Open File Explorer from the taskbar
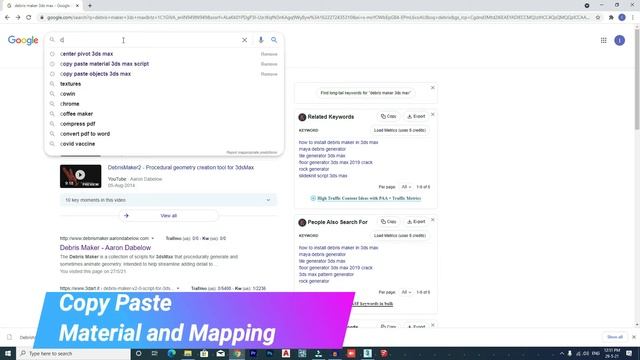Image resolution: width=640 pixels, height=360 pixels. pos(188,353)
